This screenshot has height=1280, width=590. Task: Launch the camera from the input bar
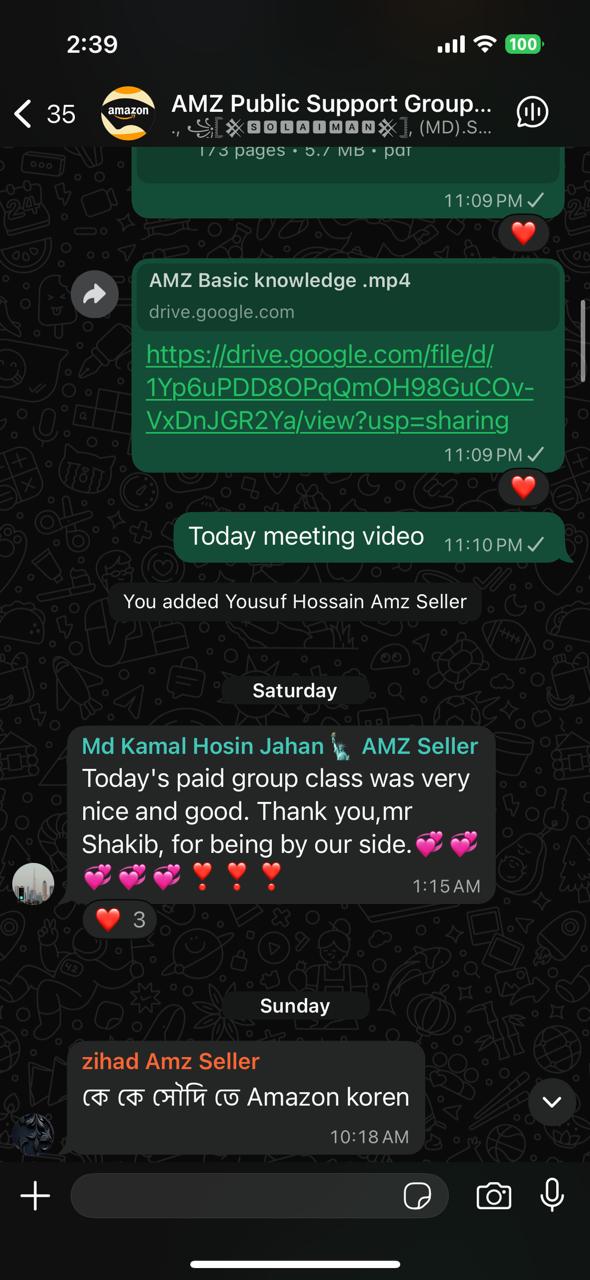pyautogui.click(x=493, y=1196)
